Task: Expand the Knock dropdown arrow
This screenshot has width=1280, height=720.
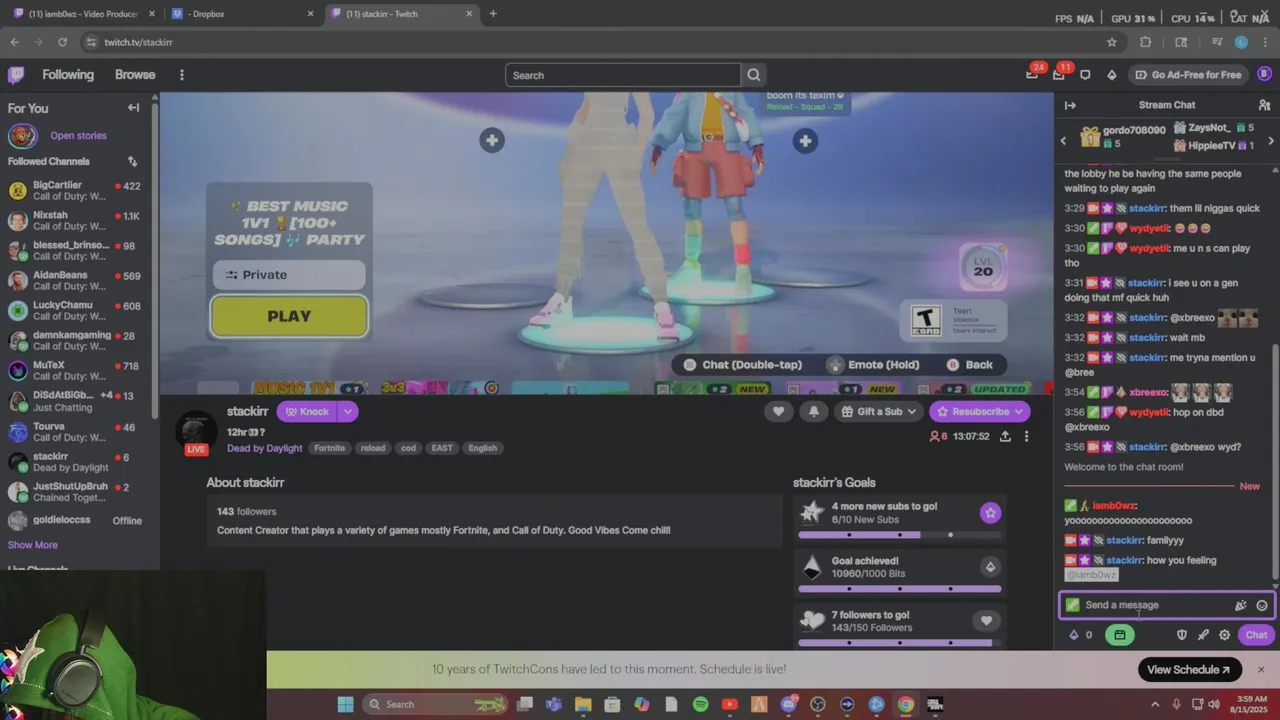Action: (x=348, y=411)
